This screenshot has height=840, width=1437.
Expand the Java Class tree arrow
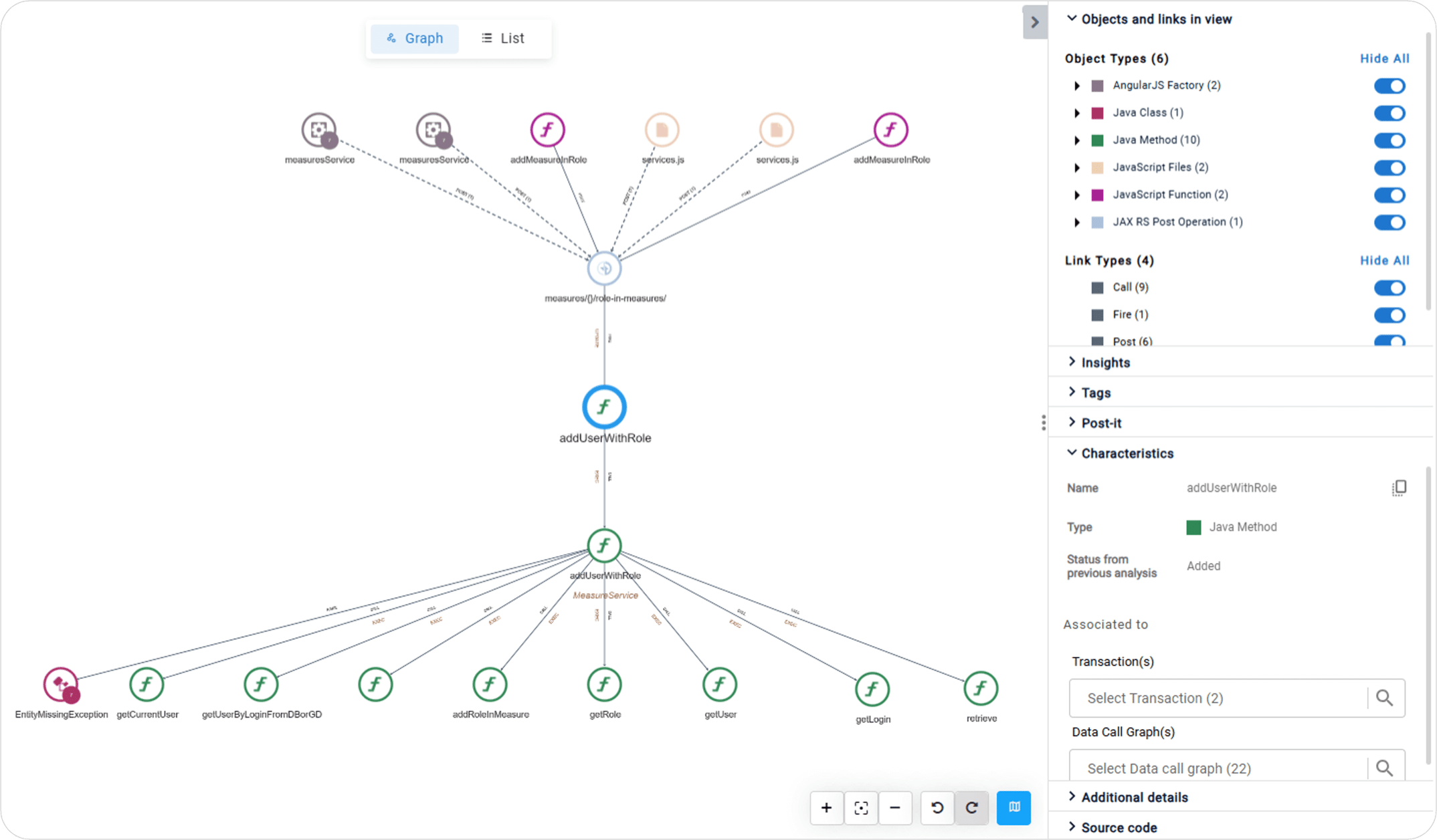click(1077, 113)
